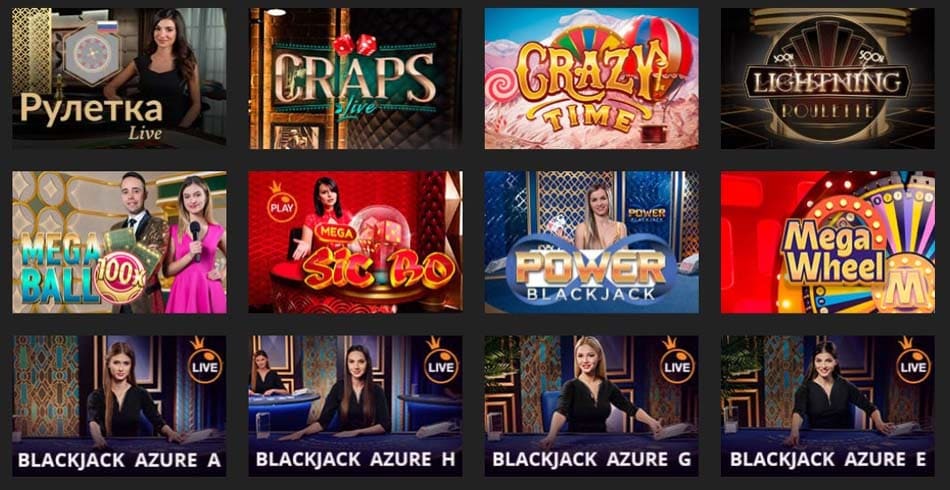Launch the Power Blackjack table
The width and height of the screenshot is (950, 490).
(x=591, y=242)
